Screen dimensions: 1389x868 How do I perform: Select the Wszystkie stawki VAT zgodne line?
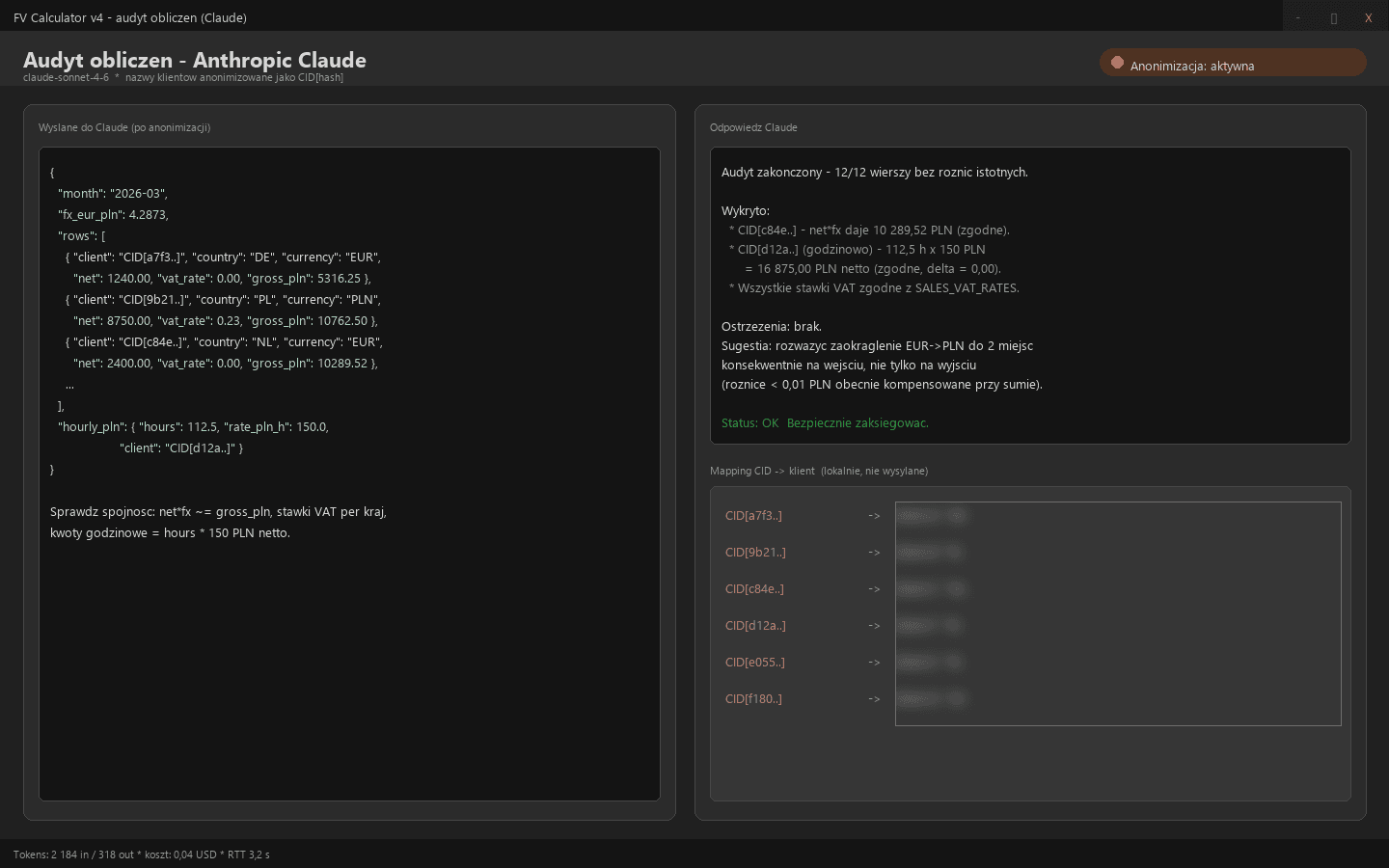[x=874, y=288]
